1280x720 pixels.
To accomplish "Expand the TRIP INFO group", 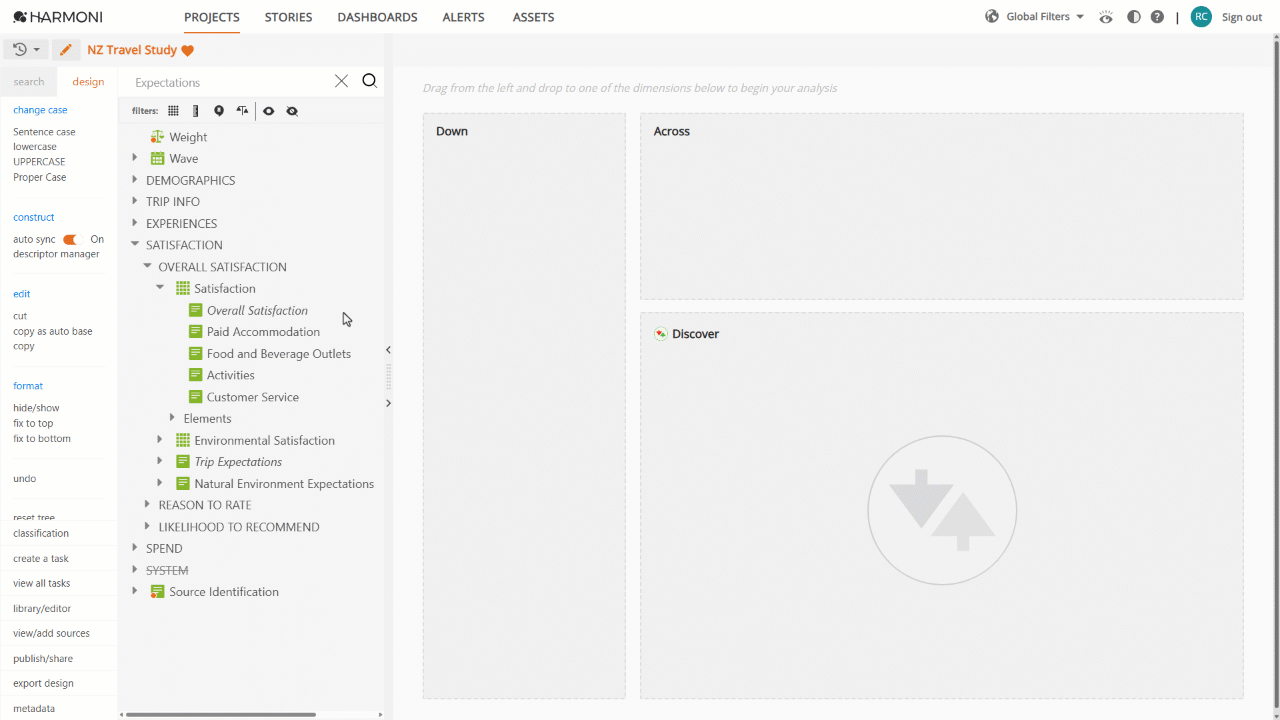I will (x=135, y=202).
